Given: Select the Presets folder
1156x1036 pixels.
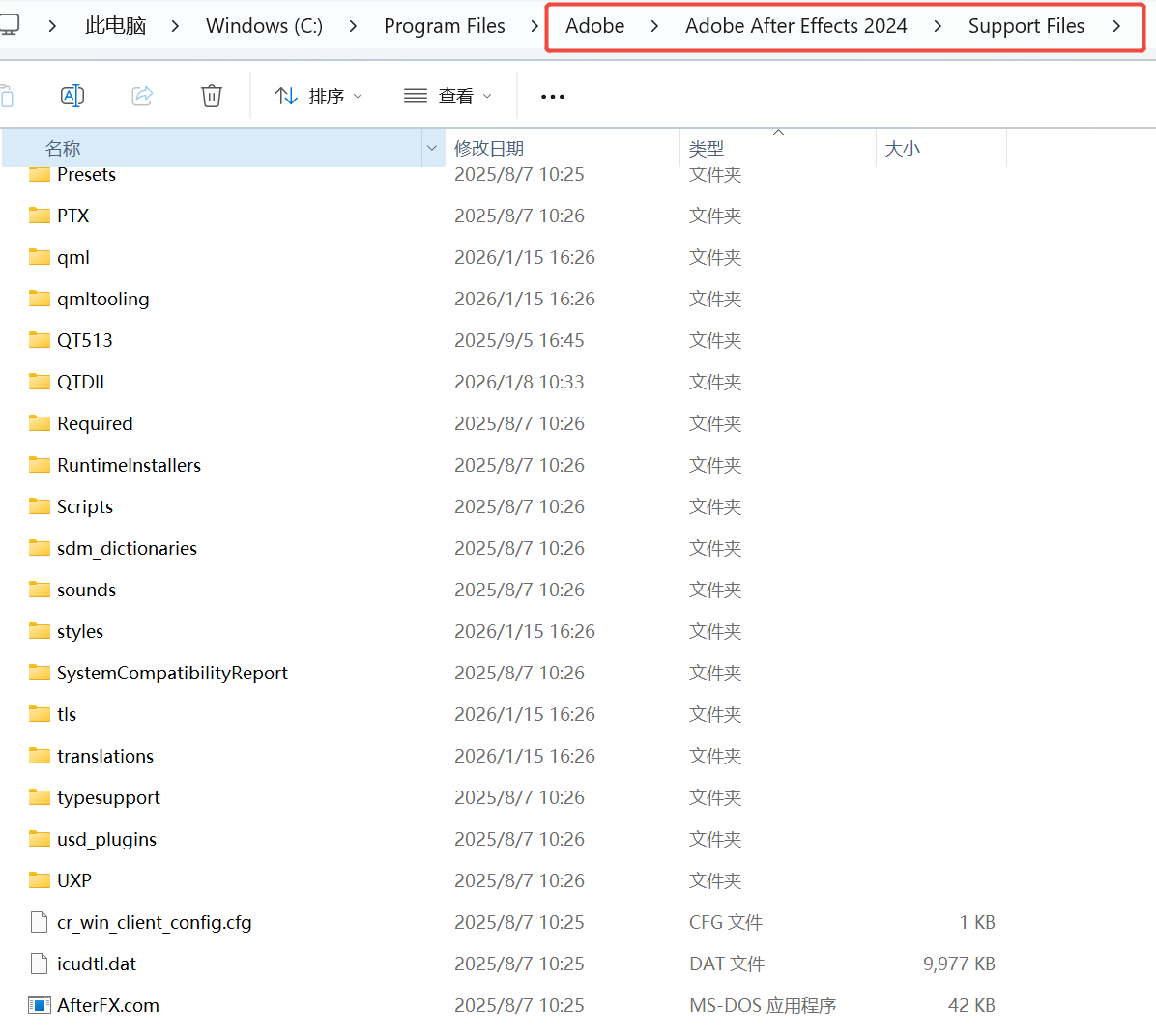Looking at the screenshot, I should (x=86, y=175).
